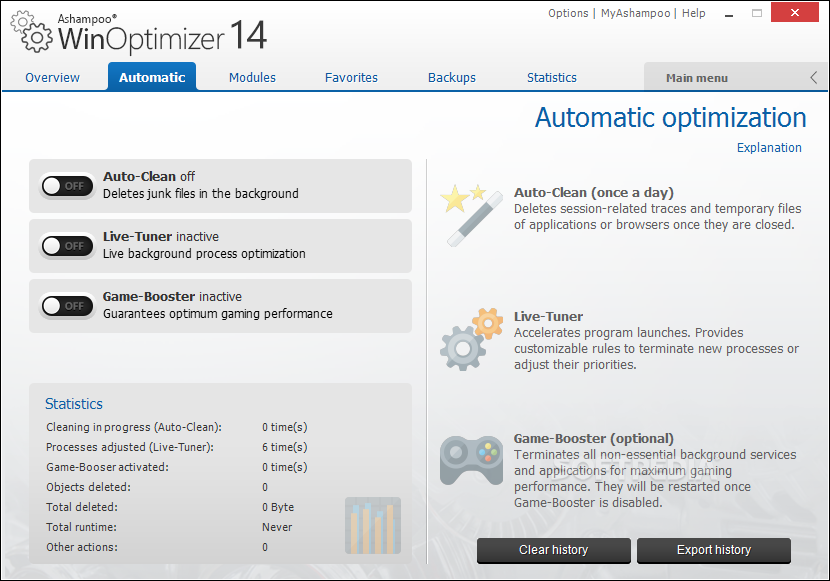Click the Game-Booster gamepad icon
The image size is (830, 581).
point(471,460)
